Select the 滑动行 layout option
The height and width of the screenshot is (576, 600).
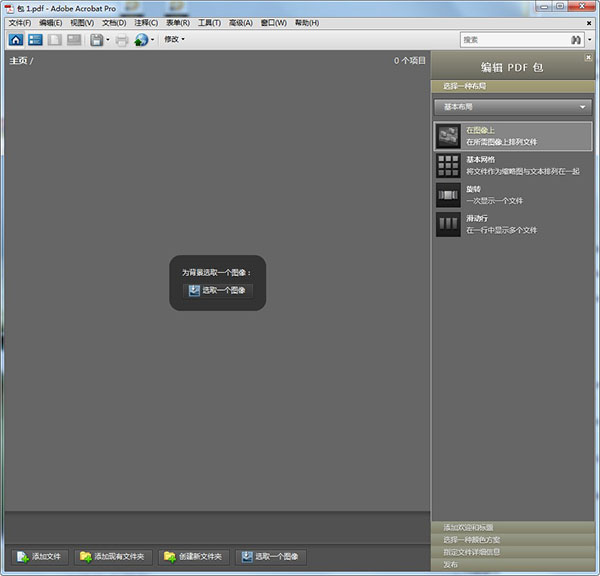[448, 224]
